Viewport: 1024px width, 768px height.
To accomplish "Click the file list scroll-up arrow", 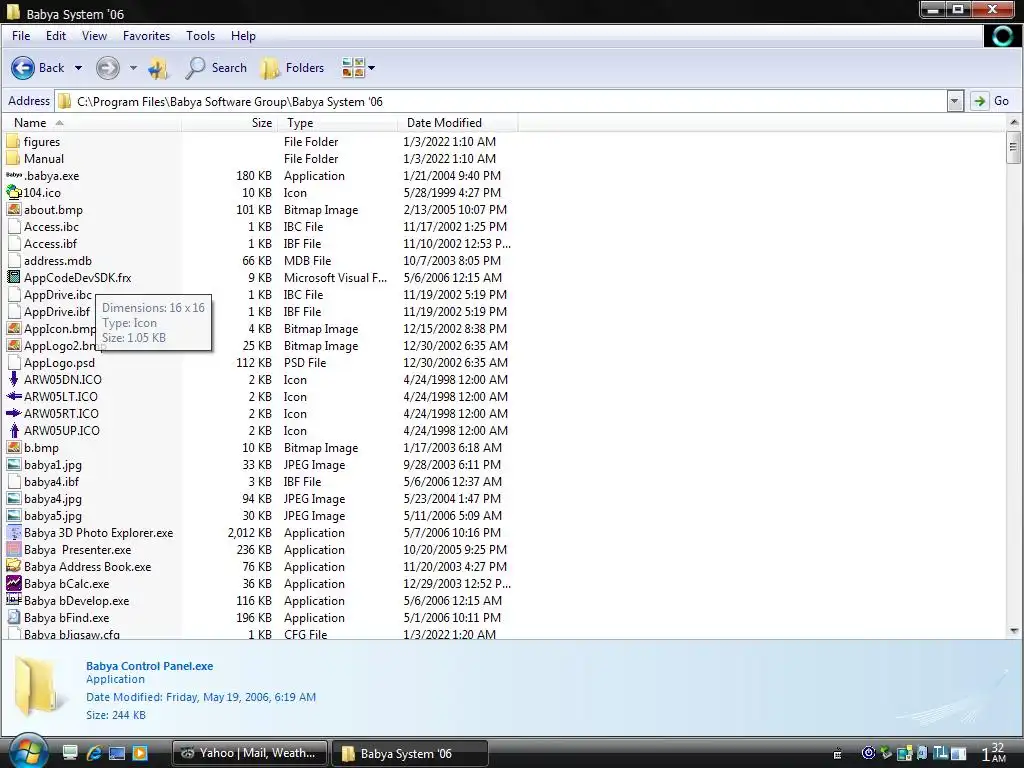I will [1014, 122].
